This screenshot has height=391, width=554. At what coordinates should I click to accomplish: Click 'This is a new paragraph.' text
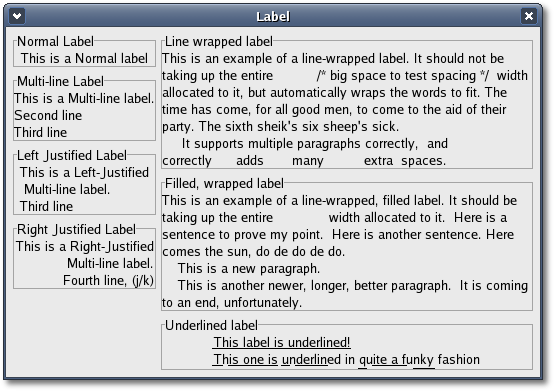point(249,268)
